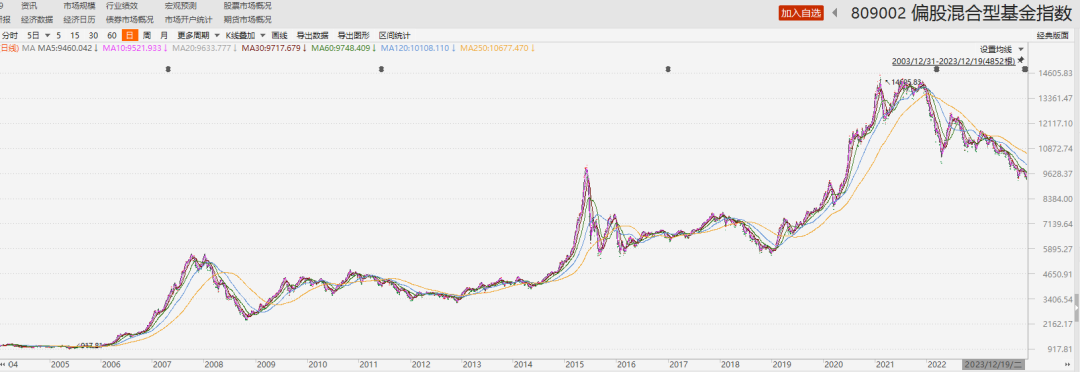The width and height of the screenshot is (1080, 372).
Task: Expand the 5日 dropdown arrow
Action: coord(48,34)
